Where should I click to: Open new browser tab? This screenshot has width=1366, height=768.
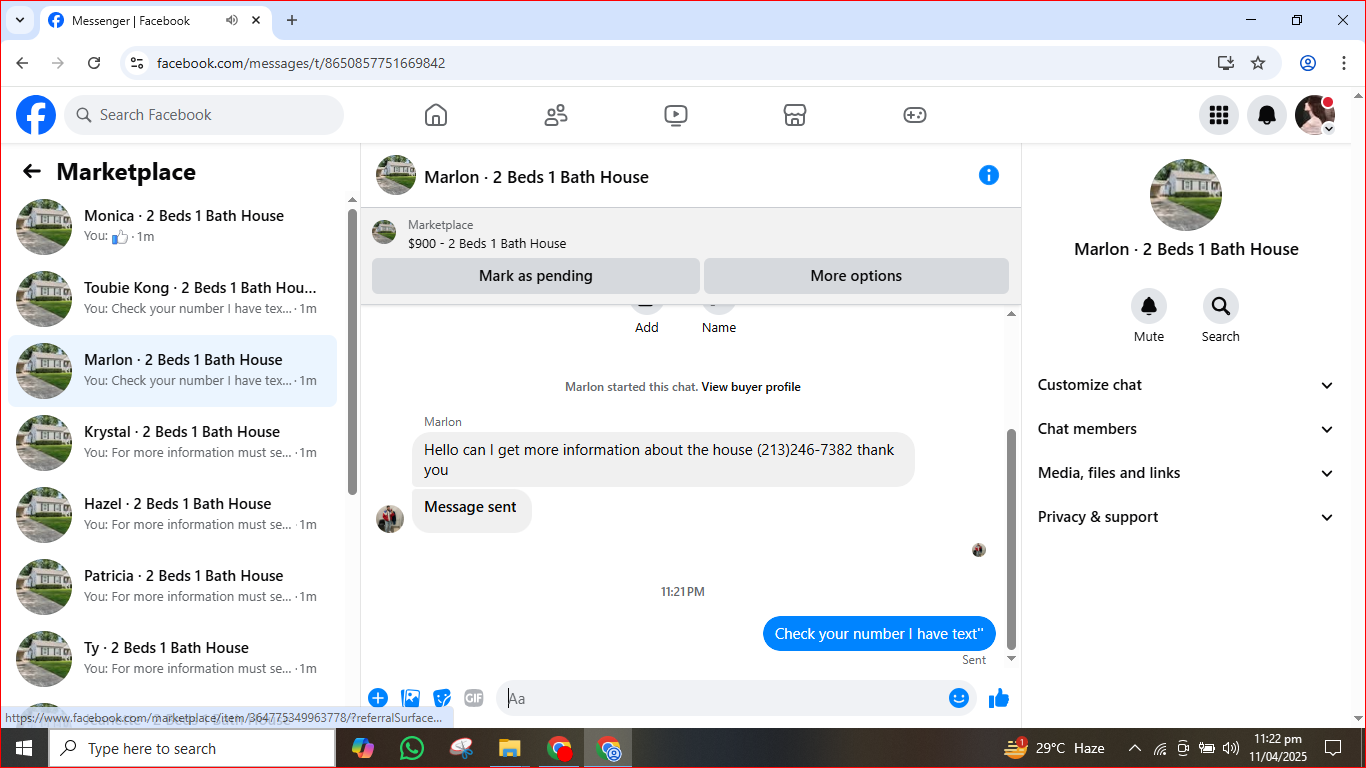coord(292,20)
